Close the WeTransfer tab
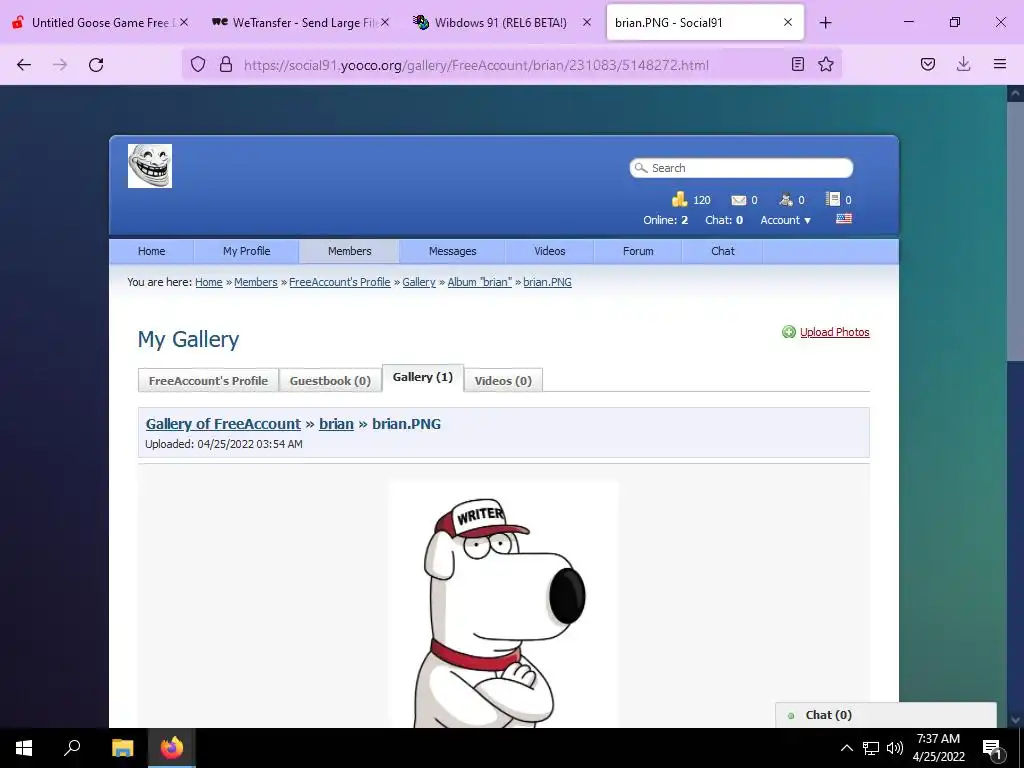Viewport: 1024px width, 768px height. click(385, 22)
